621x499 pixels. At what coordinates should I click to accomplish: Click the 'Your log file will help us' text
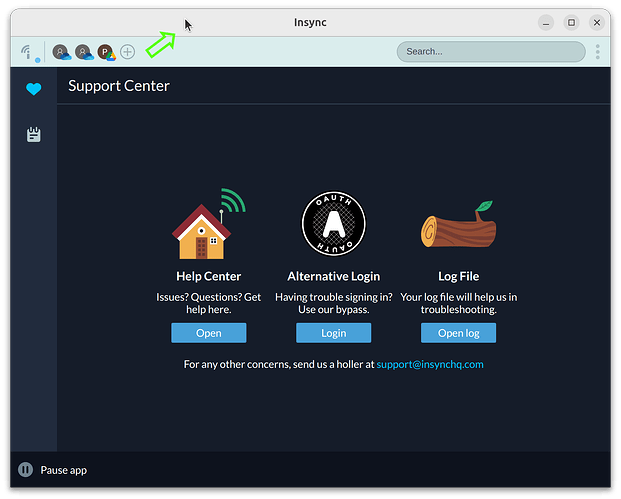click(453, 297)
